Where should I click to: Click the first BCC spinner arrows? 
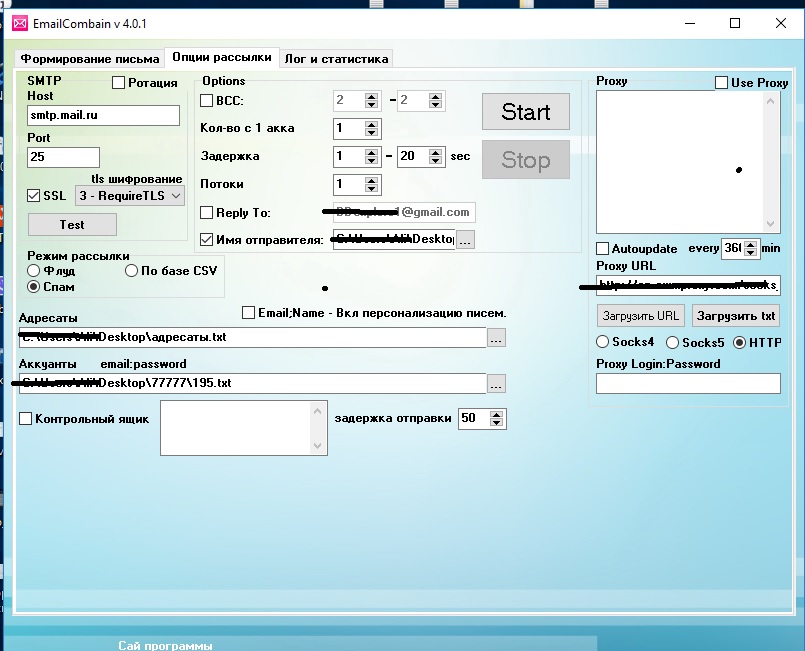coord(371,100)
